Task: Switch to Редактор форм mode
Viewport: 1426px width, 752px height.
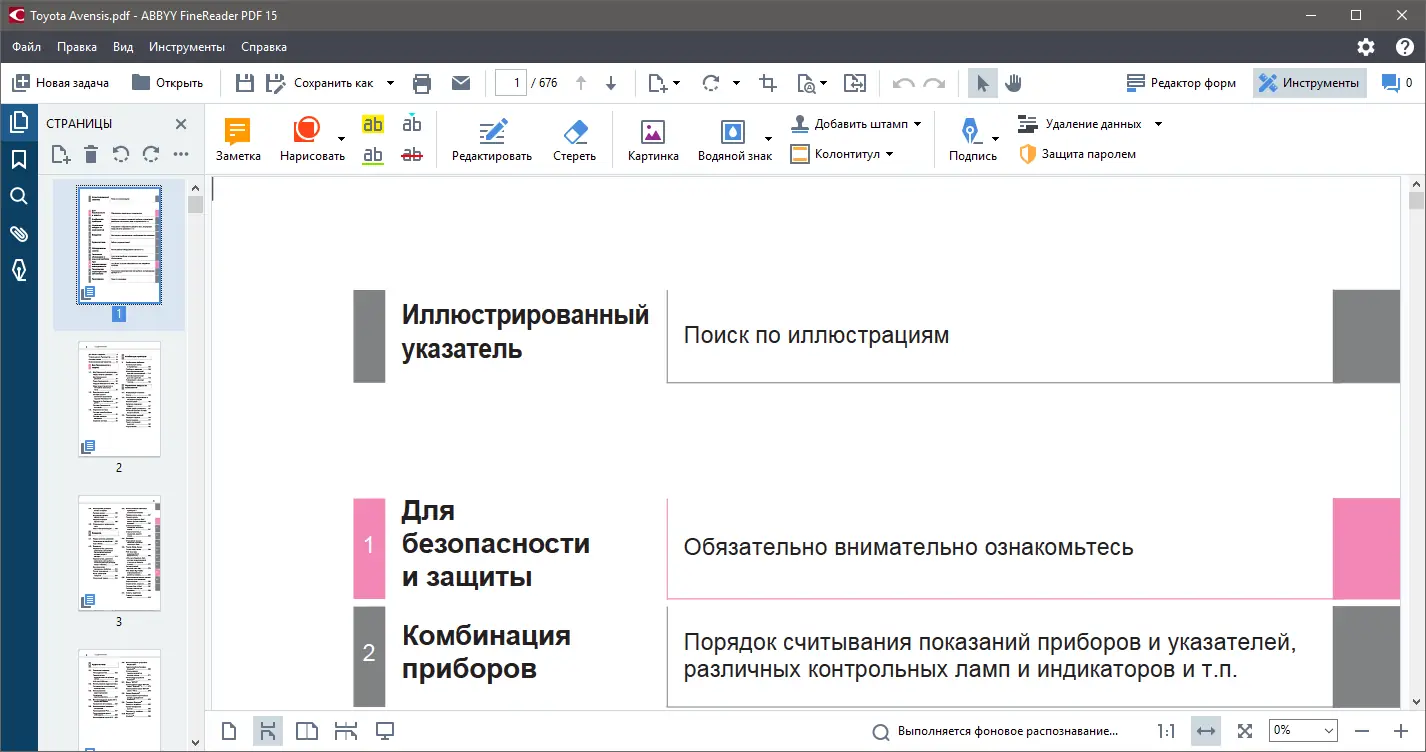Action: tap(1181, 82)
